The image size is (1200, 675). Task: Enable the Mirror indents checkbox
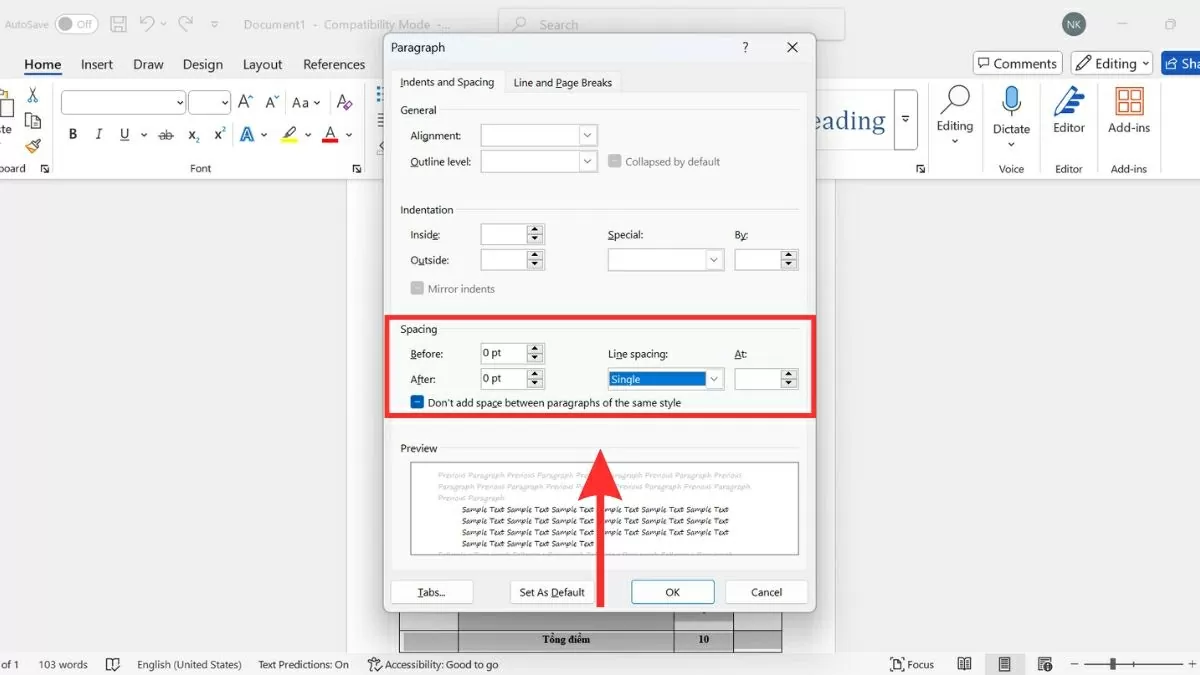(417, 289)
